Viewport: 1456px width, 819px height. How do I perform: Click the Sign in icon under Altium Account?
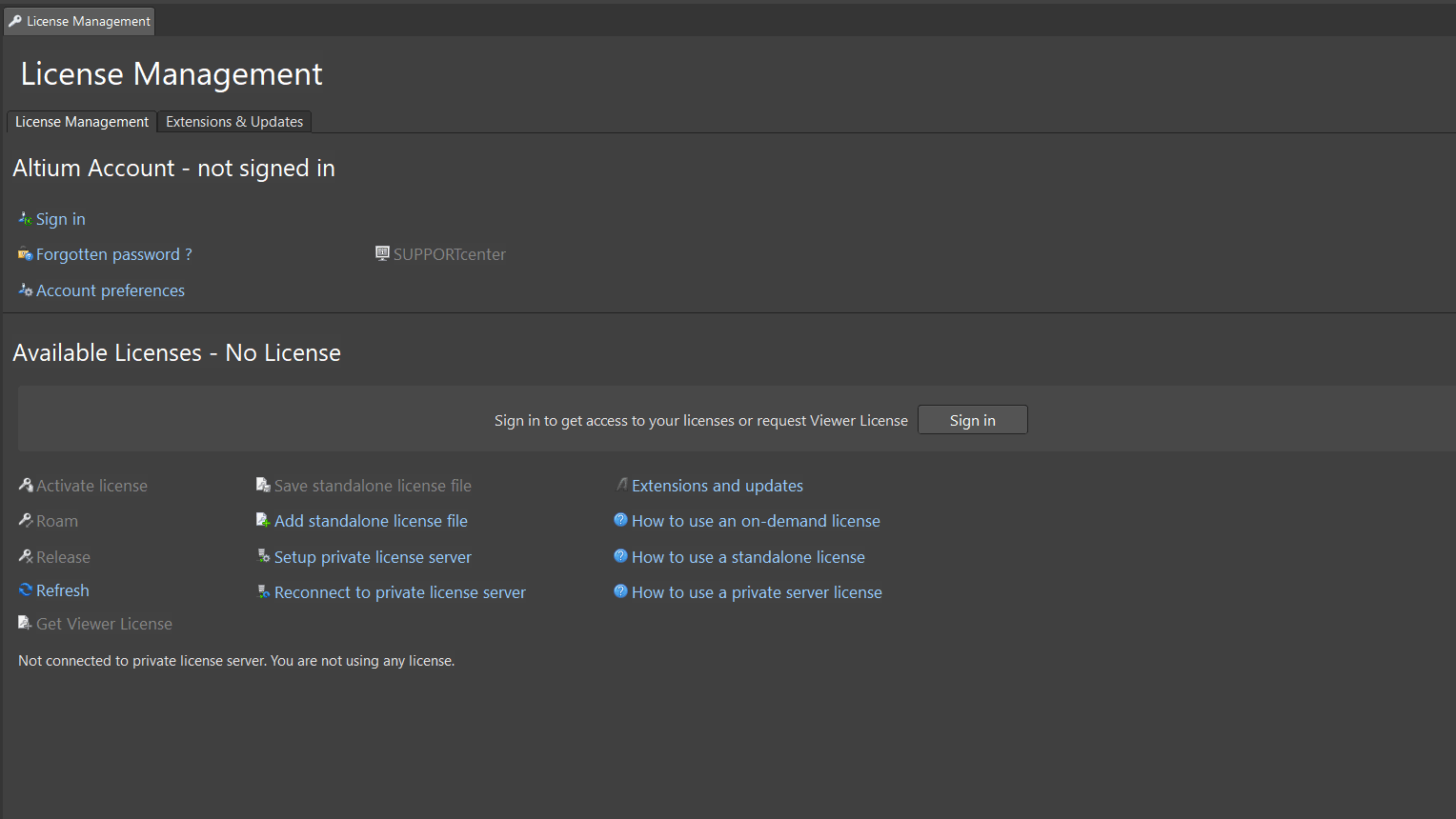point(25,219)
